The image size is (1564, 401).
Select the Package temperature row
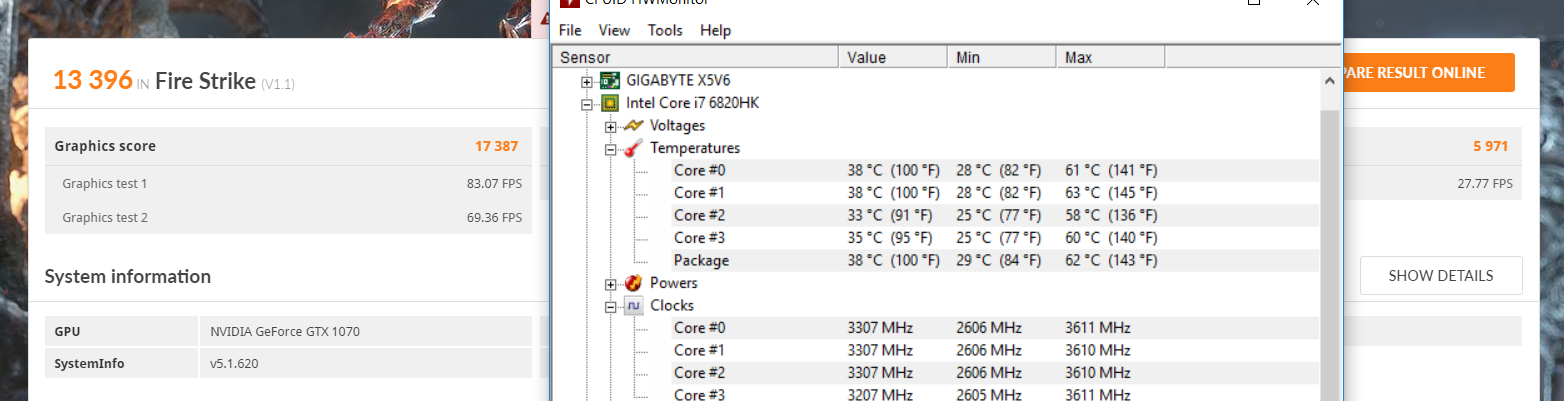(x=995, y=260)
